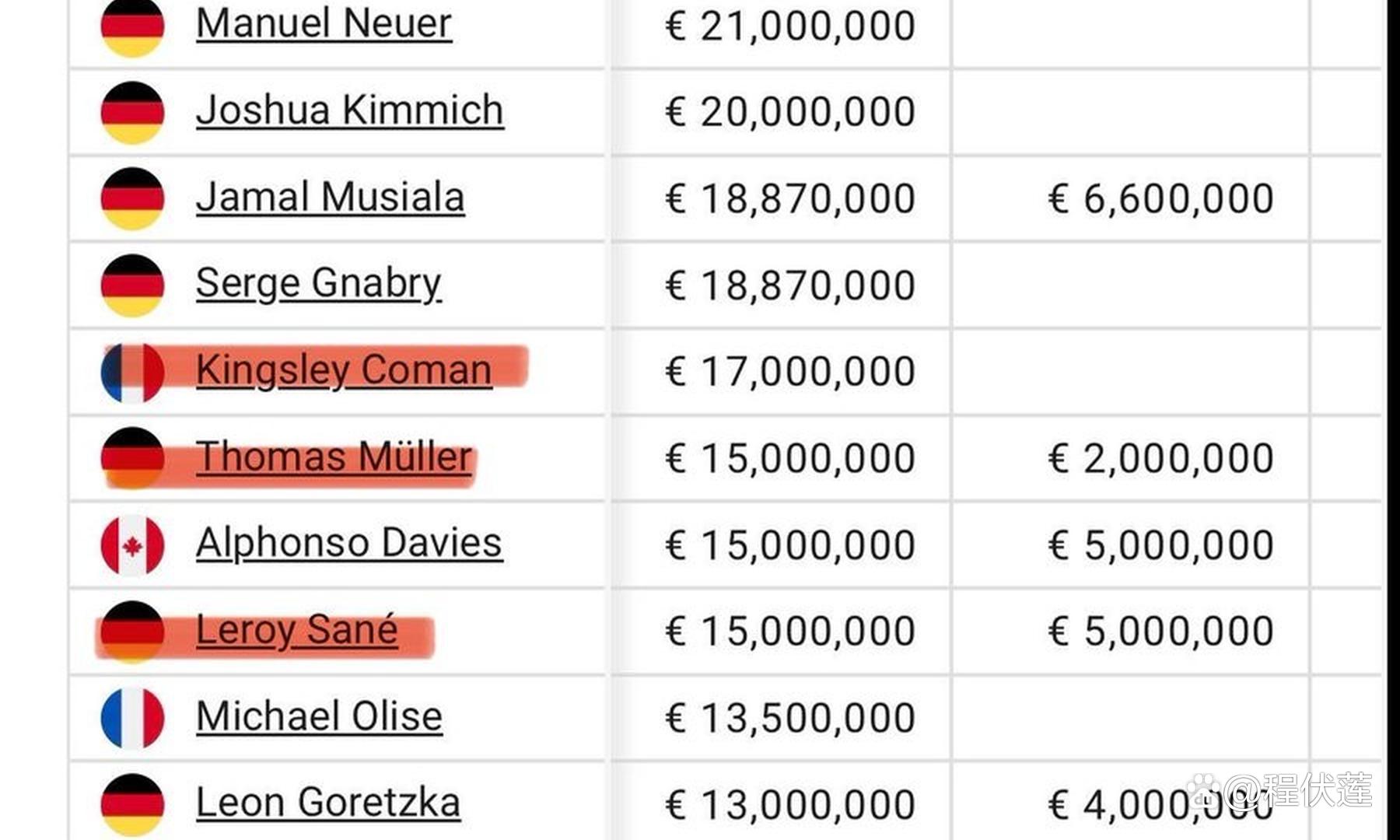
Task: Click the German flag next to Joshua Kimmich
Action: pos(132,112)
